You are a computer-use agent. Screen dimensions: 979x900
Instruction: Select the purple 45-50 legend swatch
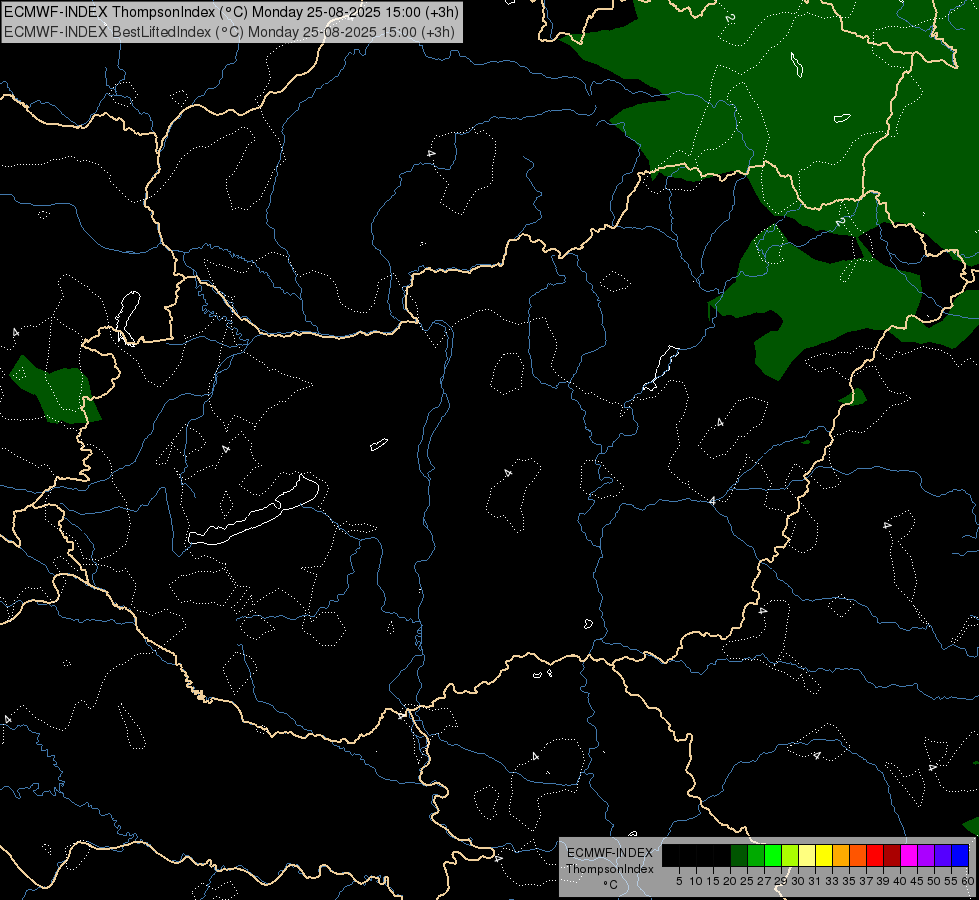coord(926,855)
